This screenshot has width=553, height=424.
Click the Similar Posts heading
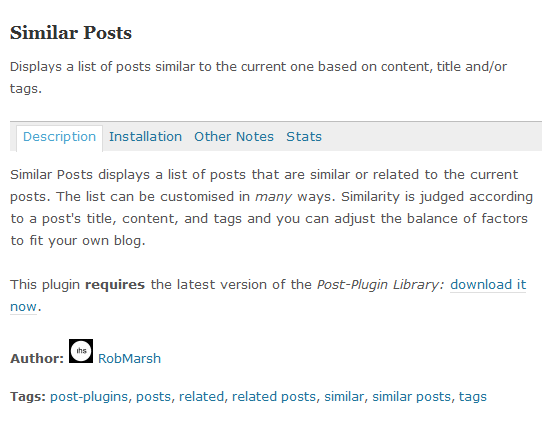point(71,33)
